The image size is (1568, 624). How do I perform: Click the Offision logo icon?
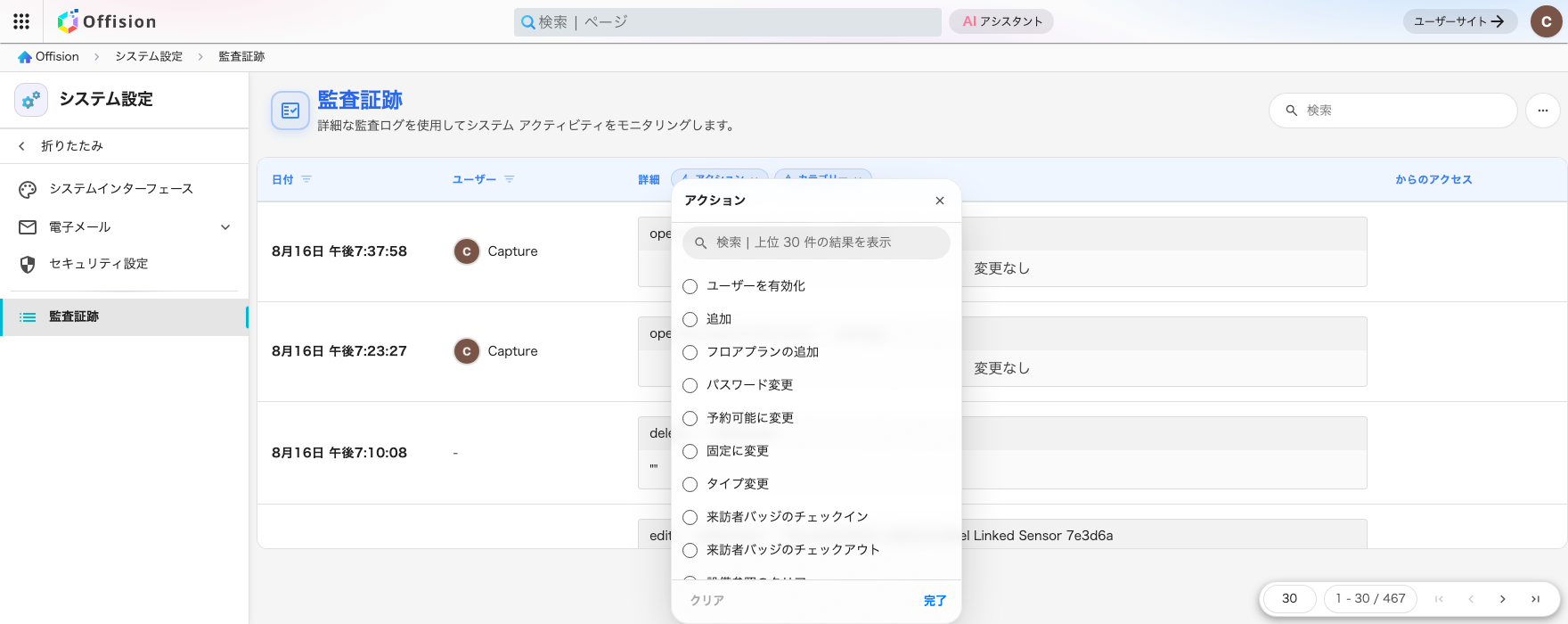(68, 21)
